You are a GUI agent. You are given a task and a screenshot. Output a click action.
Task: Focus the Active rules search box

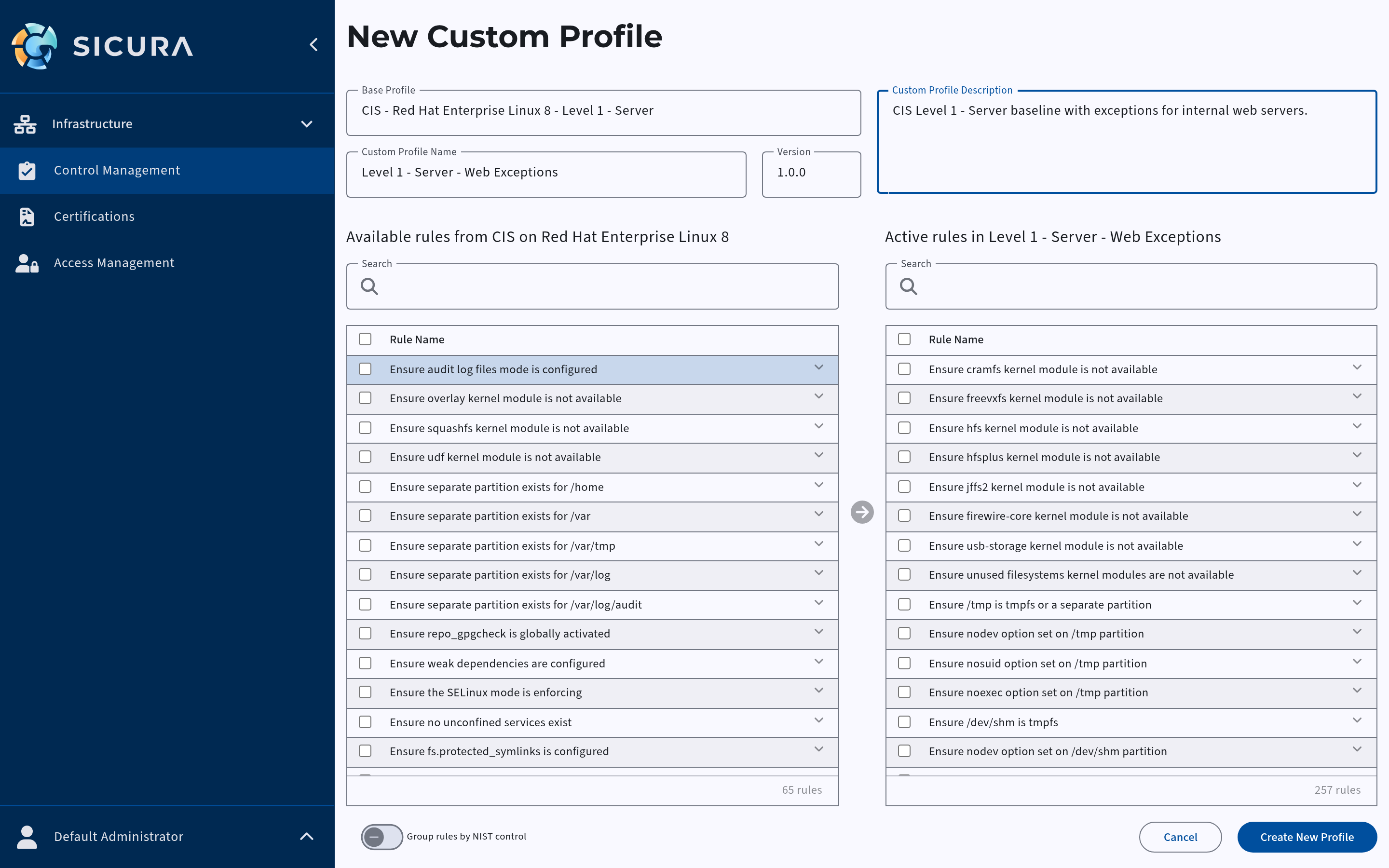(1130, 286)
